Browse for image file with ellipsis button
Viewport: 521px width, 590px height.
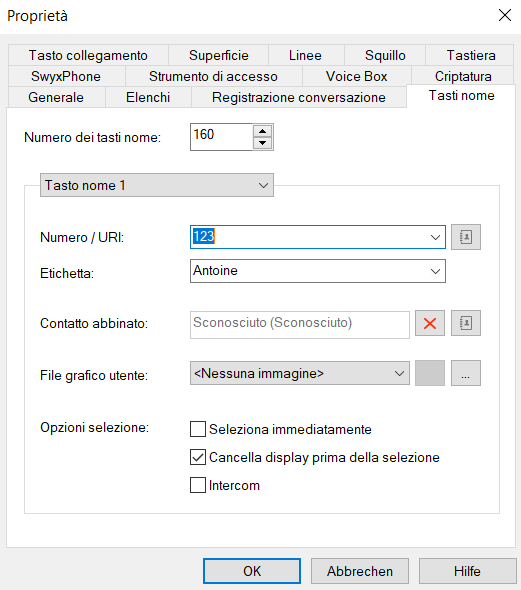pos(466,373)
